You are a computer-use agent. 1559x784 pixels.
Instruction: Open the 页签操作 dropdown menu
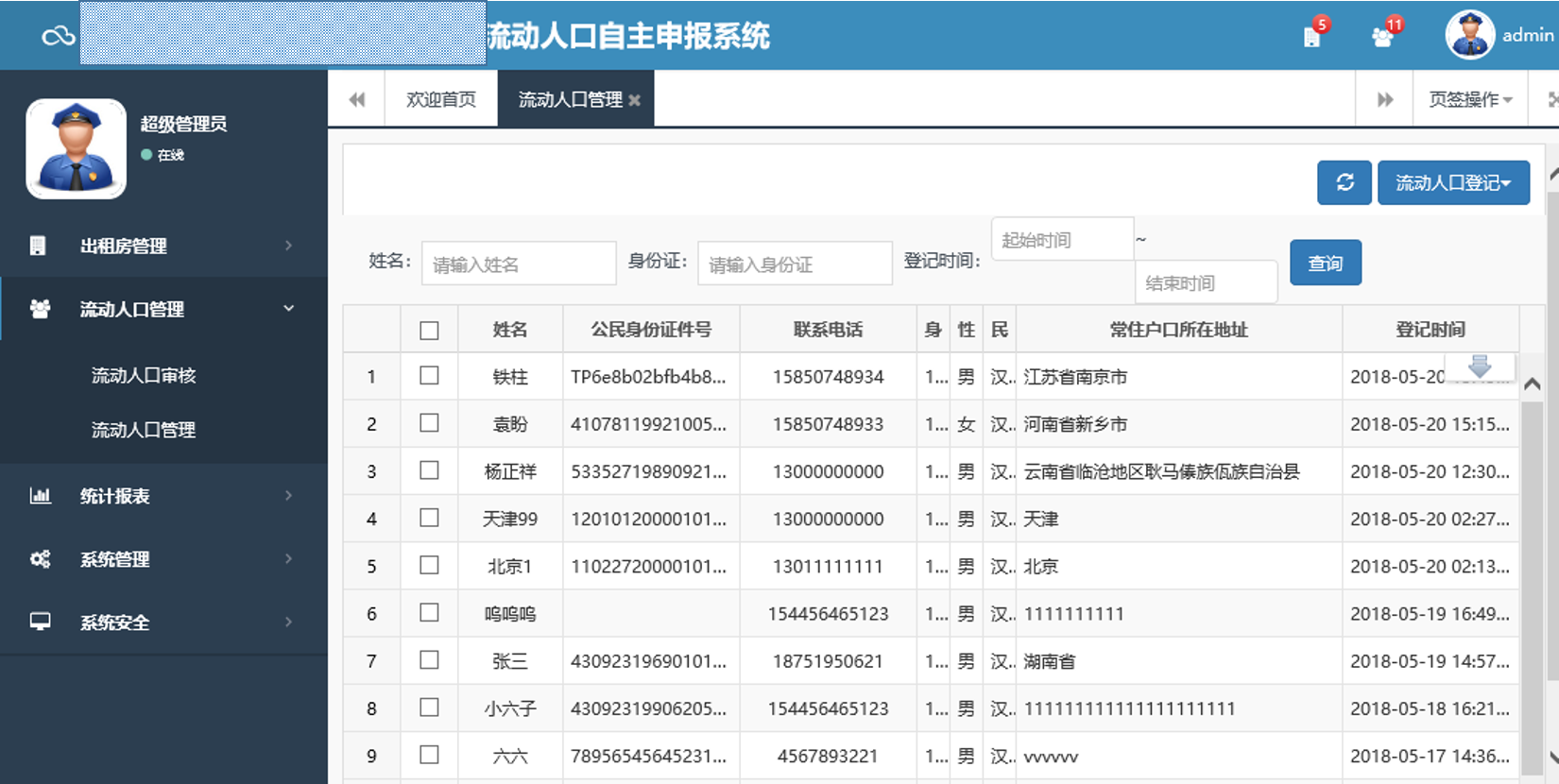(1469, 99)
